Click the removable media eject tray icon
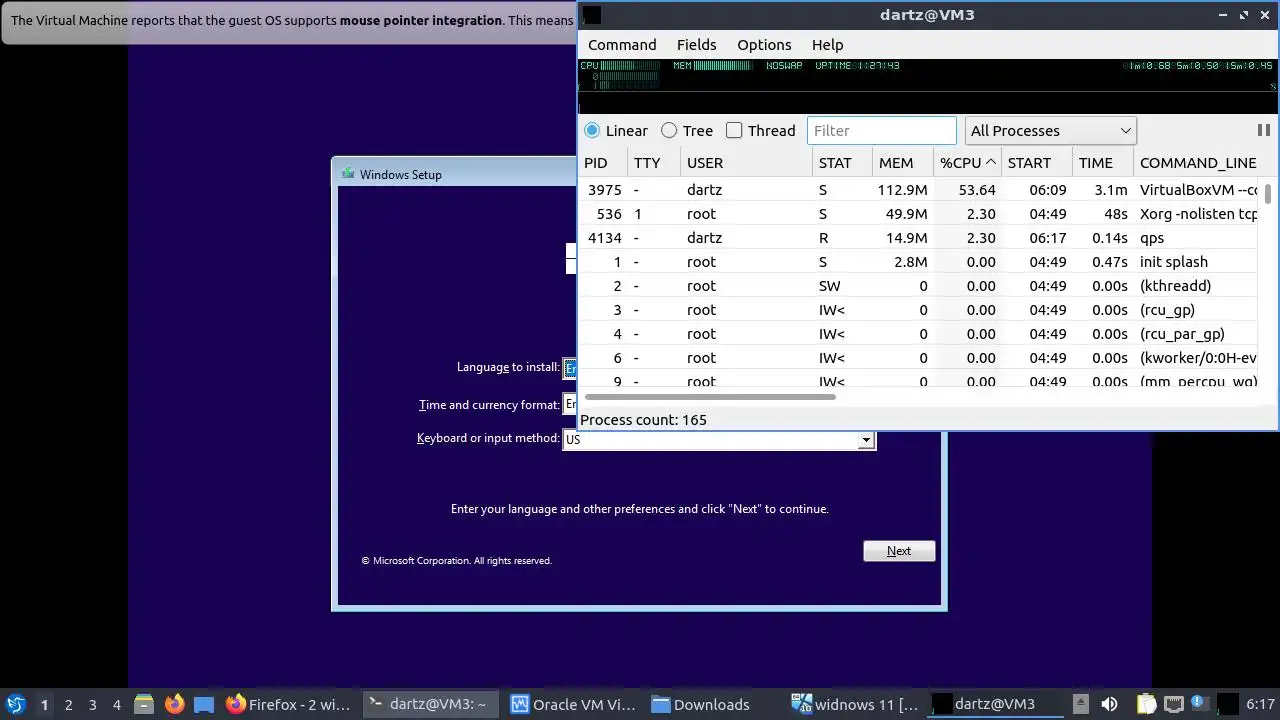The image size is (1280, 720). 1080,704
